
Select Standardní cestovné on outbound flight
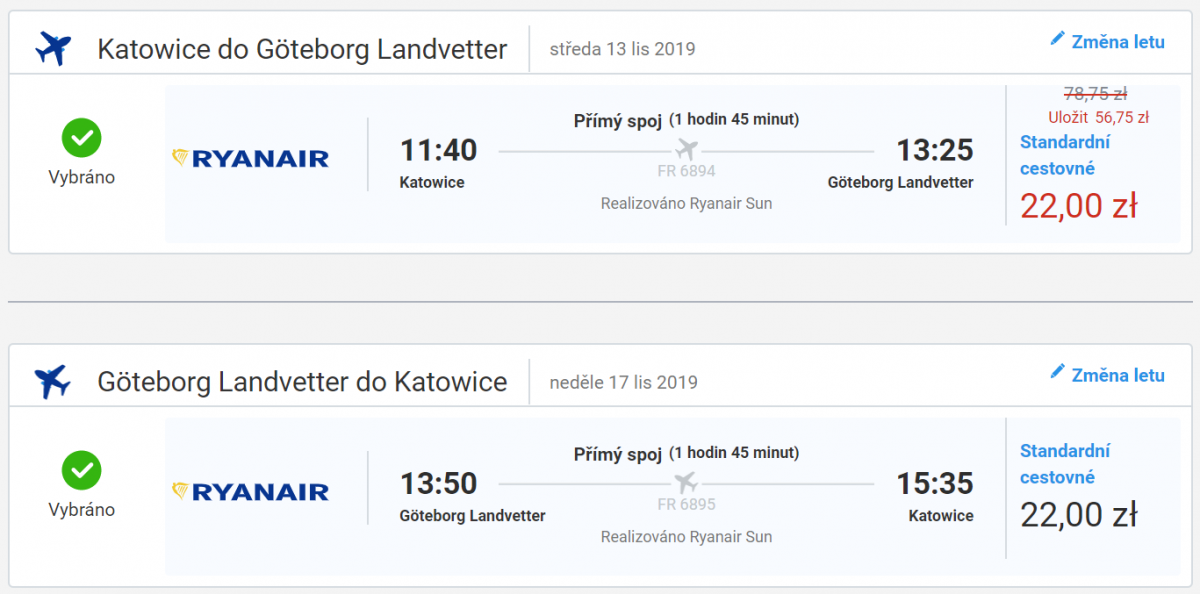(1064, 155)
